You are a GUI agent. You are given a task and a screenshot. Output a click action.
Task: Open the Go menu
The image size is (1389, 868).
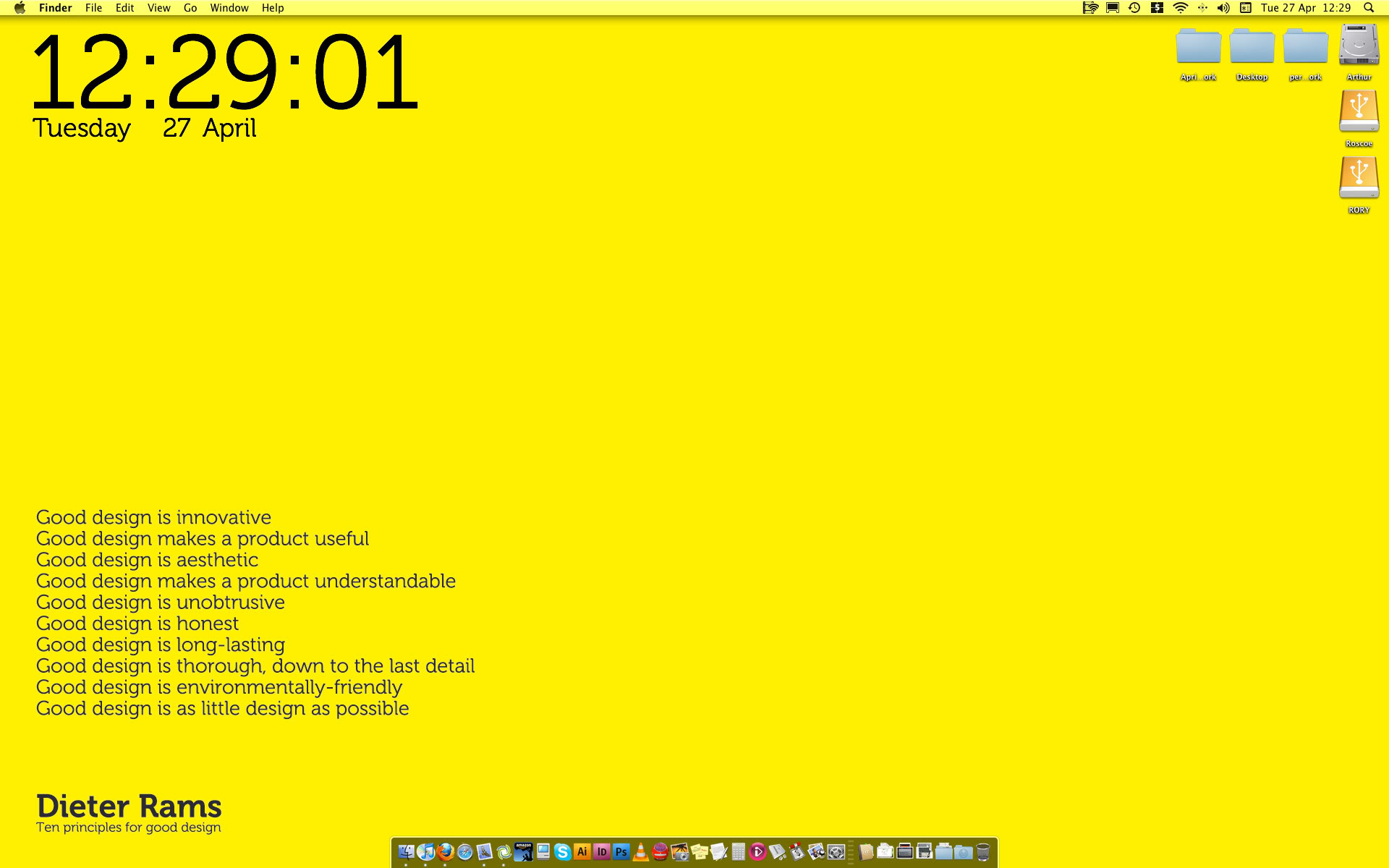point(190,8)
